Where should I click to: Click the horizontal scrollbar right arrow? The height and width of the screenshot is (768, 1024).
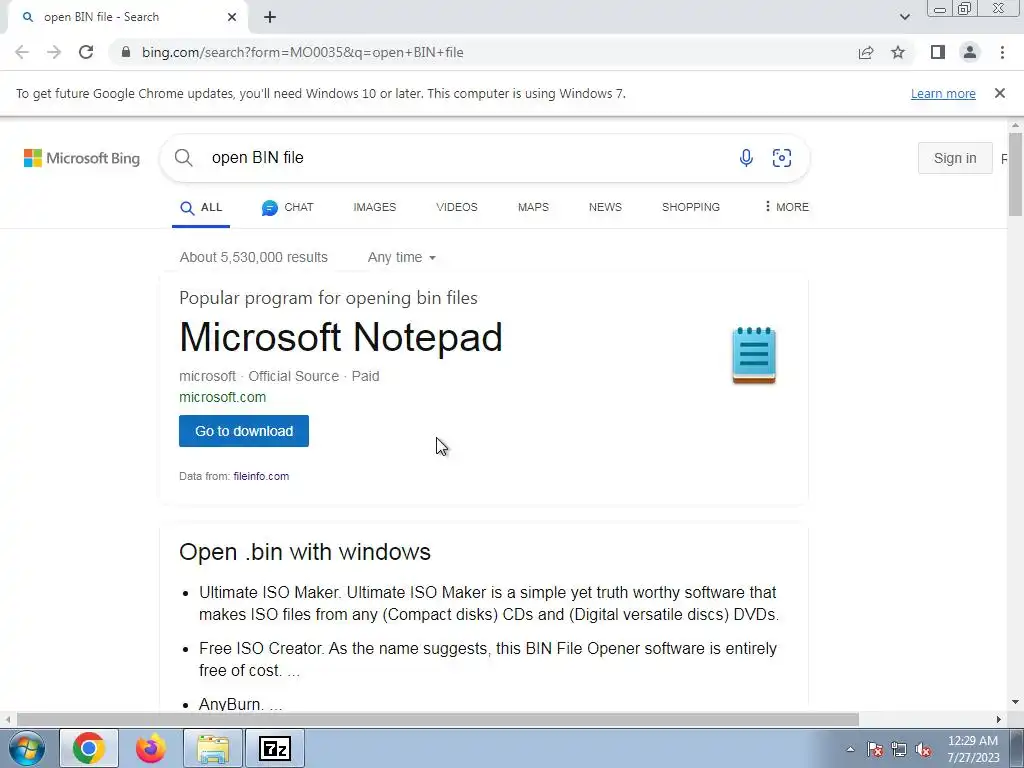point(998,719)
